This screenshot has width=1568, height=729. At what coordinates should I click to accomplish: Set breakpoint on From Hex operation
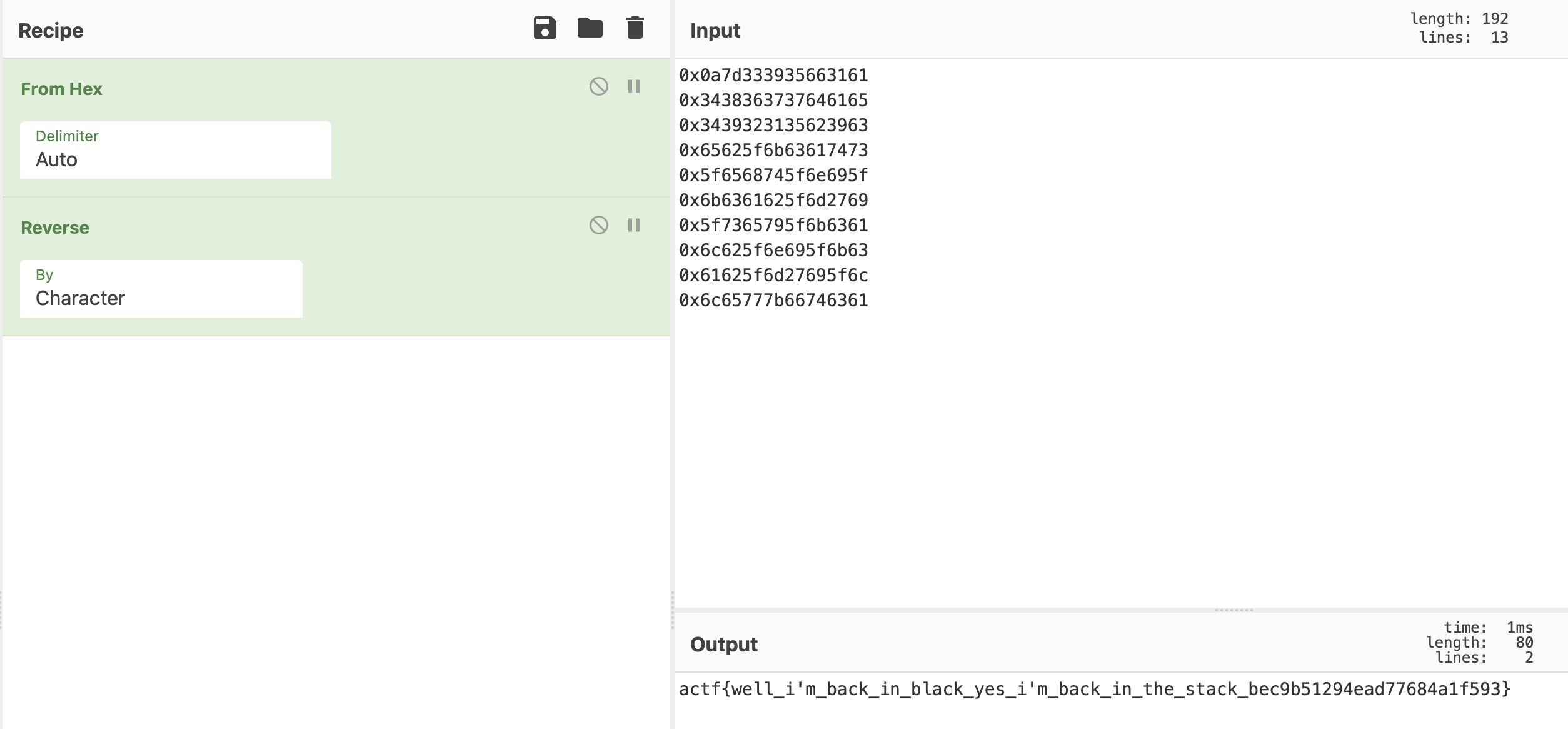(634, 86)
